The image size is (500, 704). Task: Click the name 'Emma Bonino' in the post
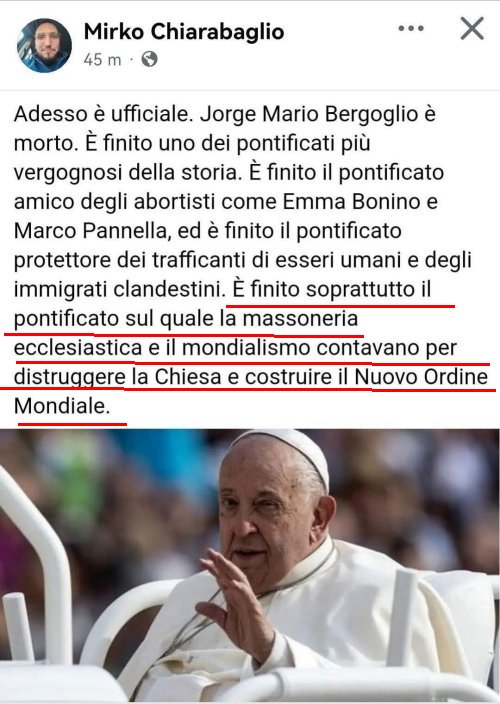351,202
